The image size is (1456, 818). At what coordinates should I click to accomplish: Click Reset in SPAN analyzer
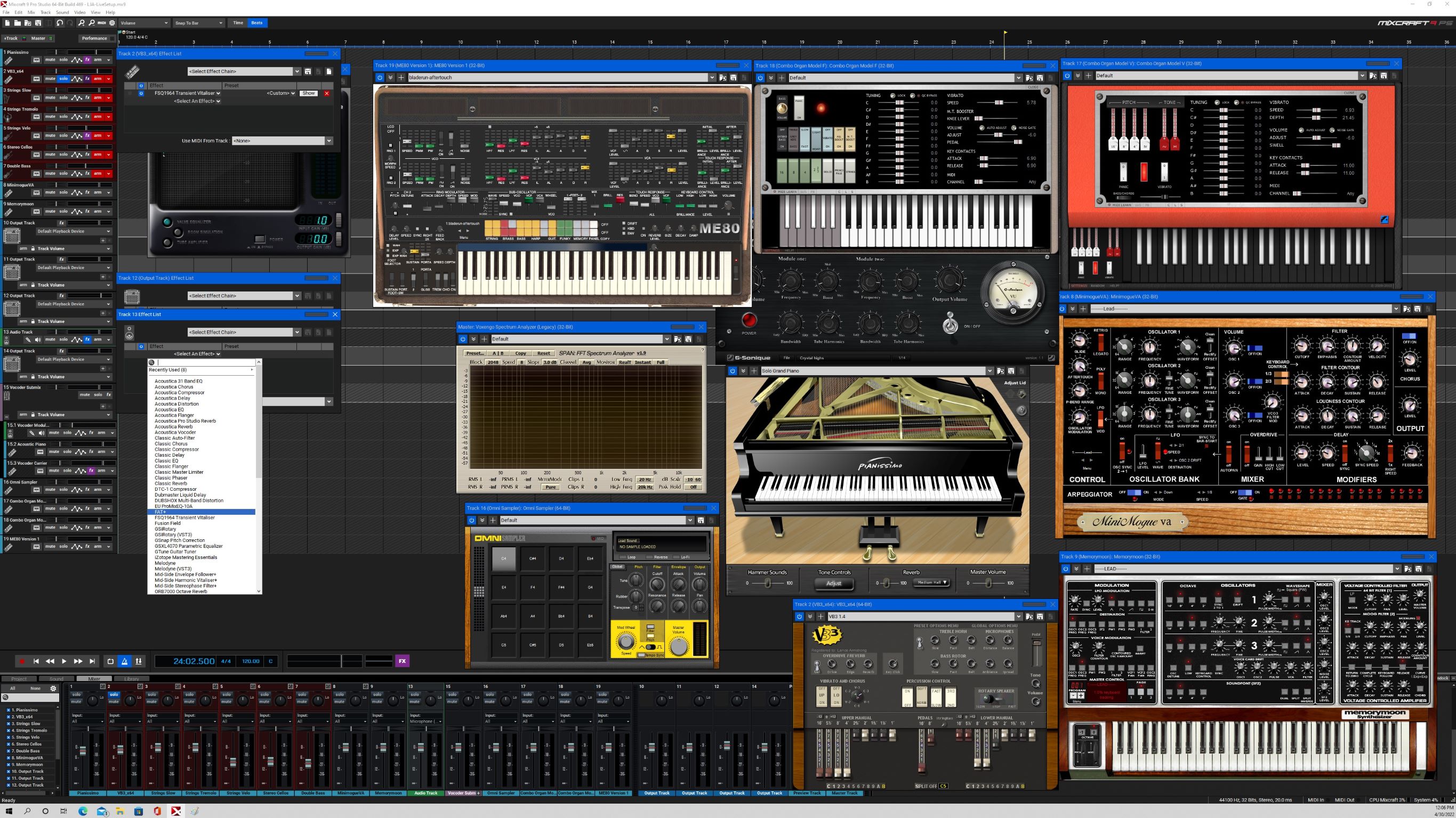543,354
